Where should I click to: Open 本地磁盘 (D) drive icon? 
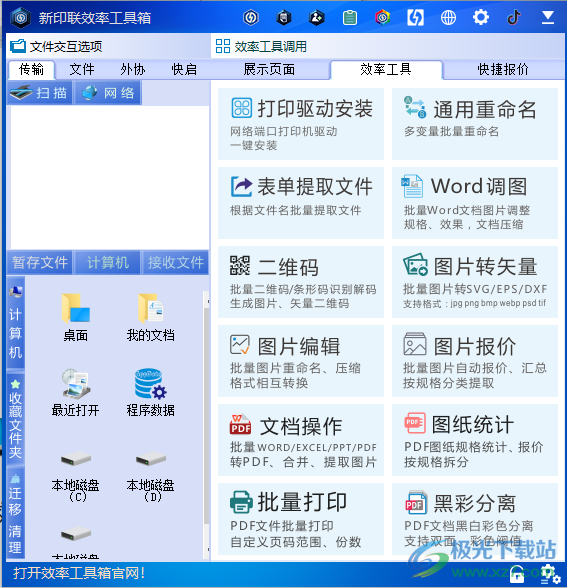pyautogui.click(x=150, y=476)
